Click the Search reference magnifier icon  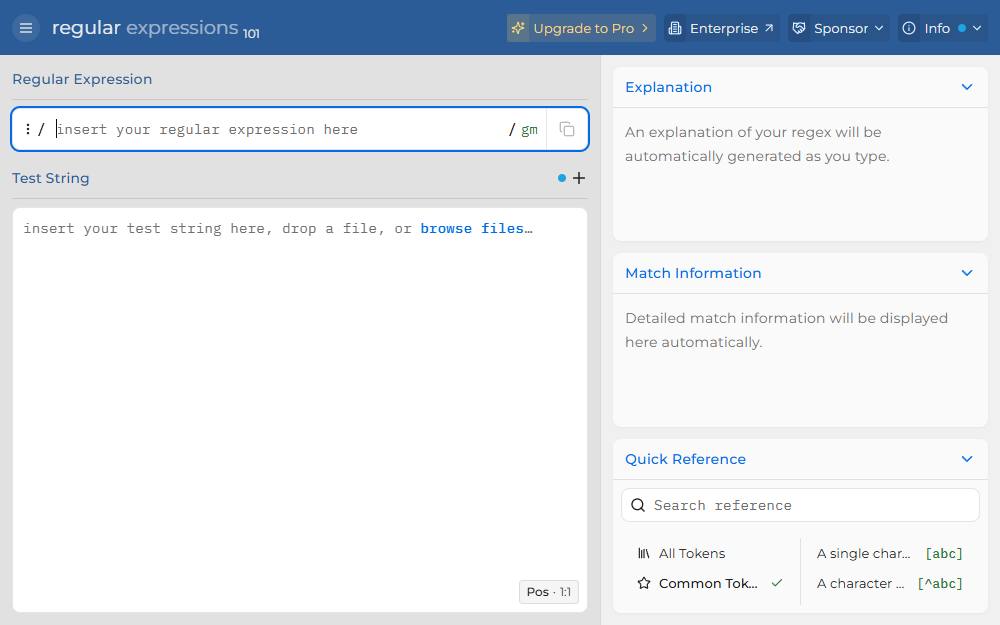pyautogui.click(x=638, y=505)
